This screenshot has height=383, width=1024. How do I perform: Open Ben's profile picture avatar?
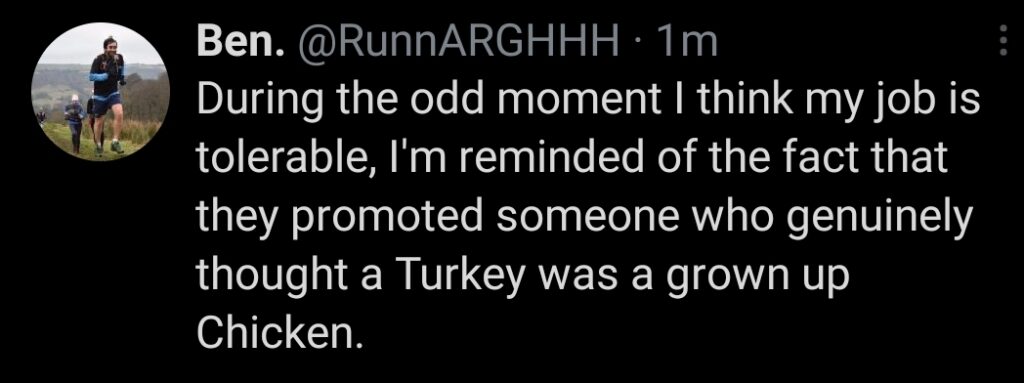pos(100,92)
